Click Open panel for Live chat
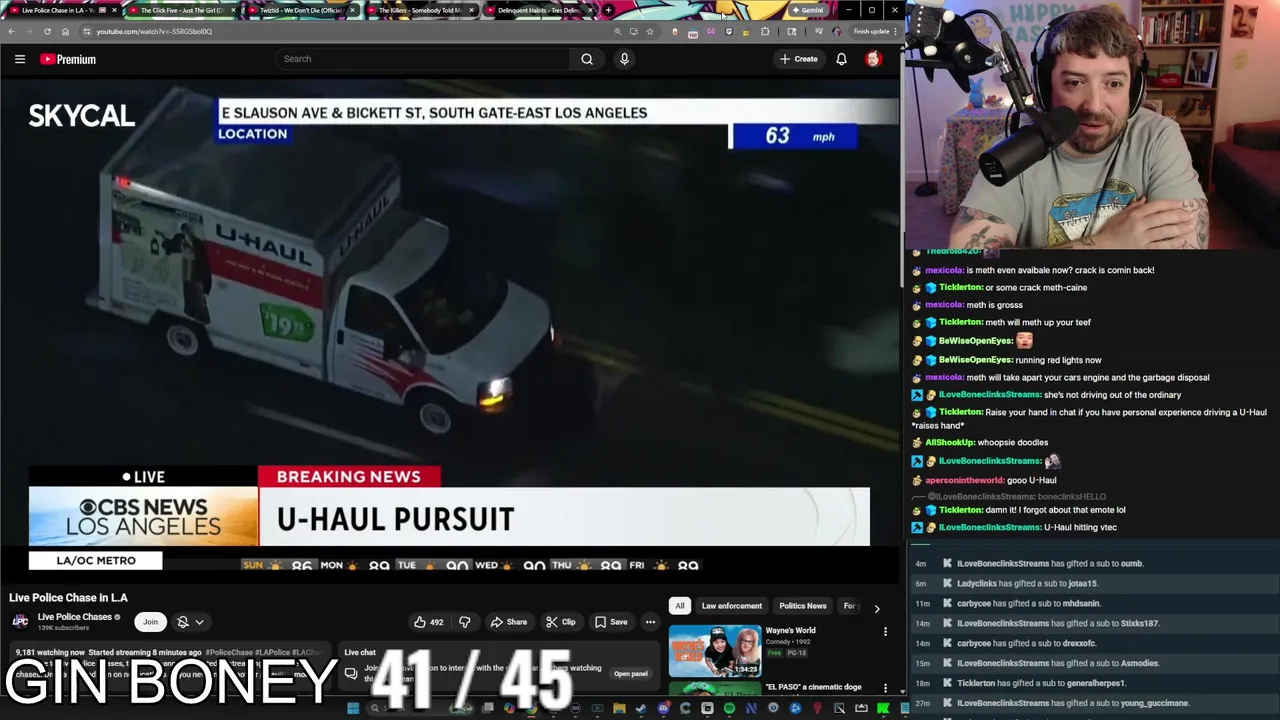Screen dimensions: 1280x720 tap(630, 674)
